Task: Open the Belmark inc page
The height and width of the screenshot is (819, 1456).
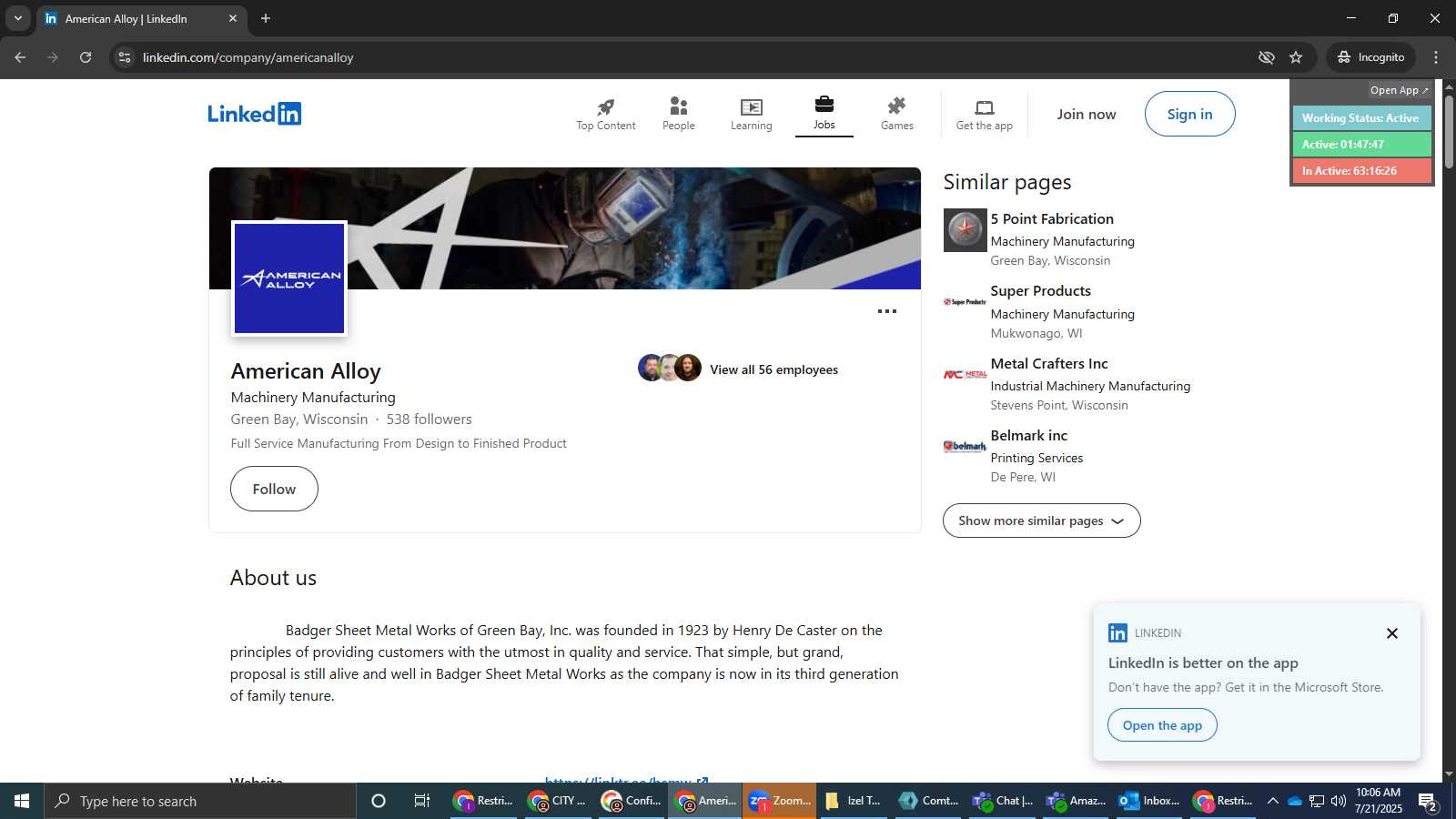Action: pyautogui.click(x=1029, y=435)
